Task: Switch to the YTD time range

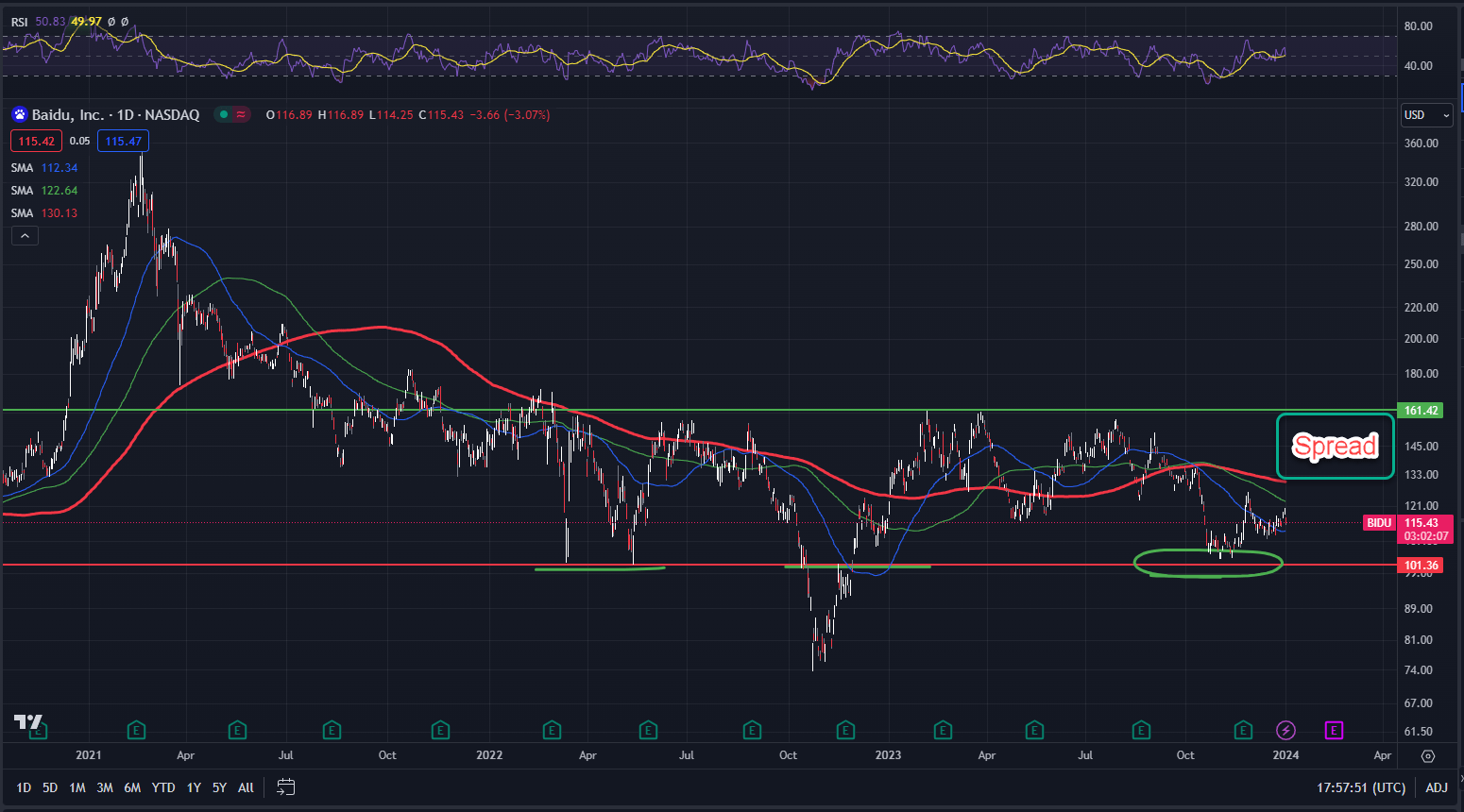Action: 163,787
